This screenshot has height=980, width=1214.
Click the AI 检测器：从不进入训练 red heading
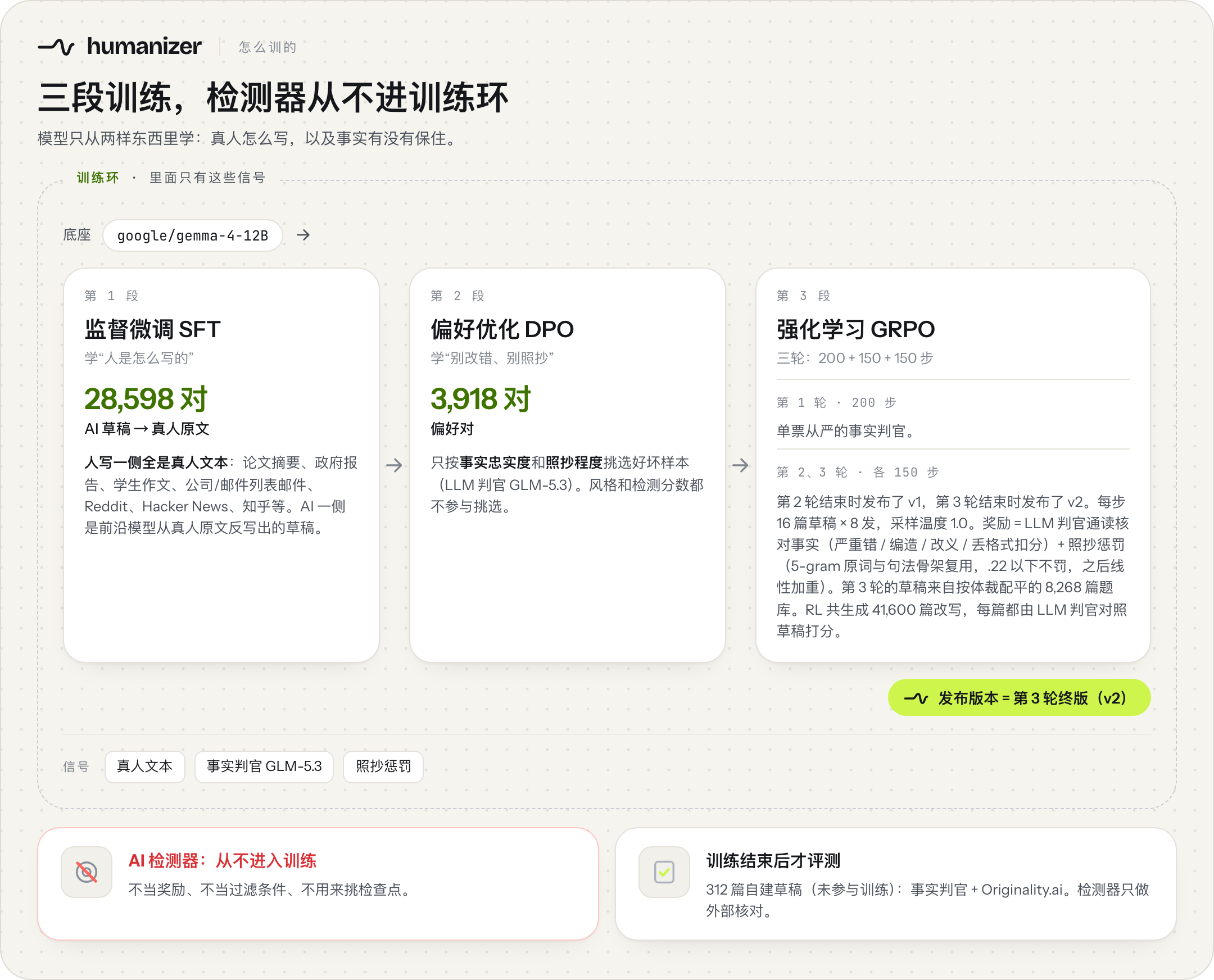(x=223, y=861)
